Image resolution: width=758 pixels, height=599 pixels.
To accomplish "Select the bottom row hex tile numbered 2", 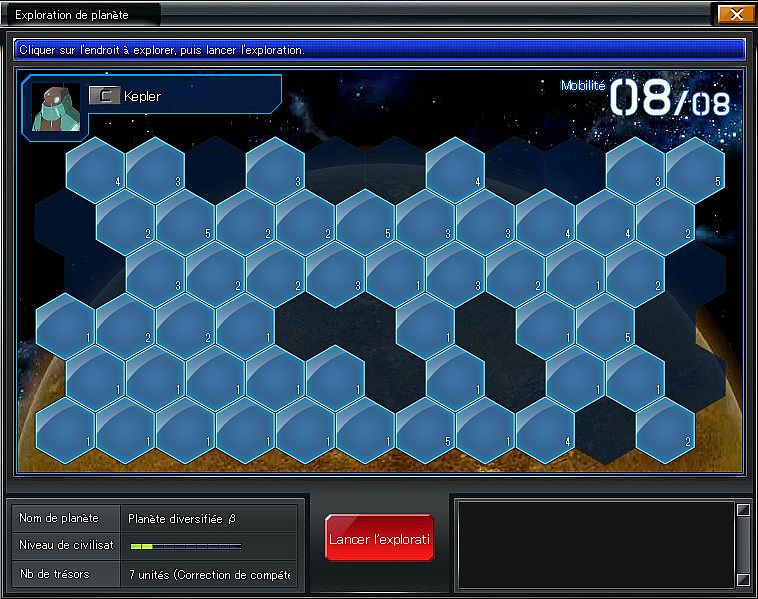I will tap(665, 430).
